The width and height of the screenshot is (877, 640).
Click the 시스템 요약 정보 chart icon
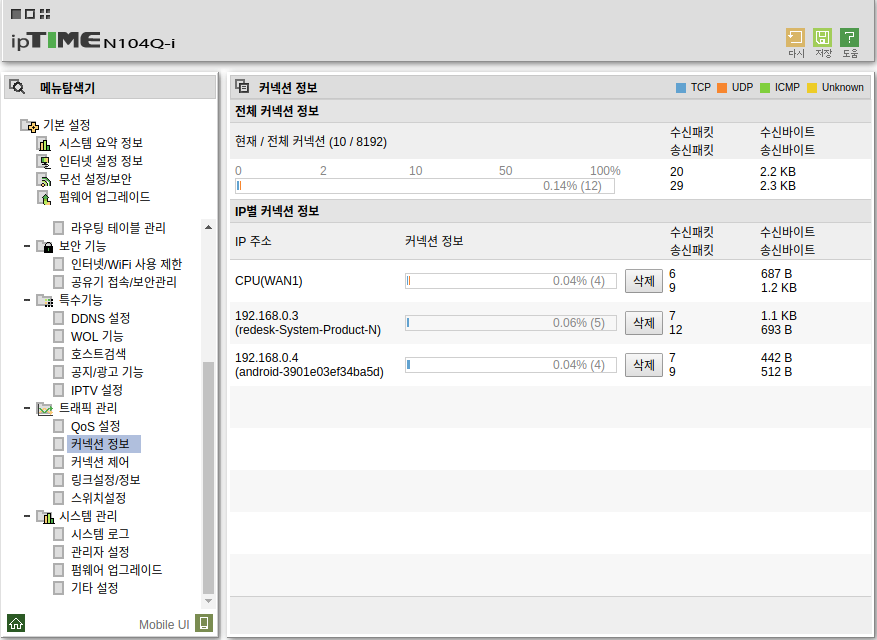(44, 143)
